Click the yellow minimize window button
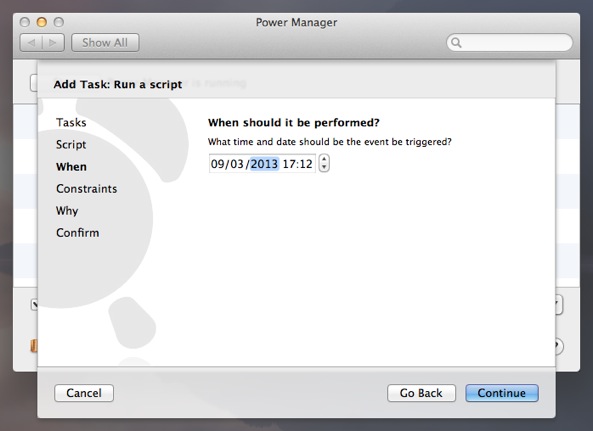Image resolution: width=593 pixels, height=431 pixels. pyautogui.click(x=42, y=22)
